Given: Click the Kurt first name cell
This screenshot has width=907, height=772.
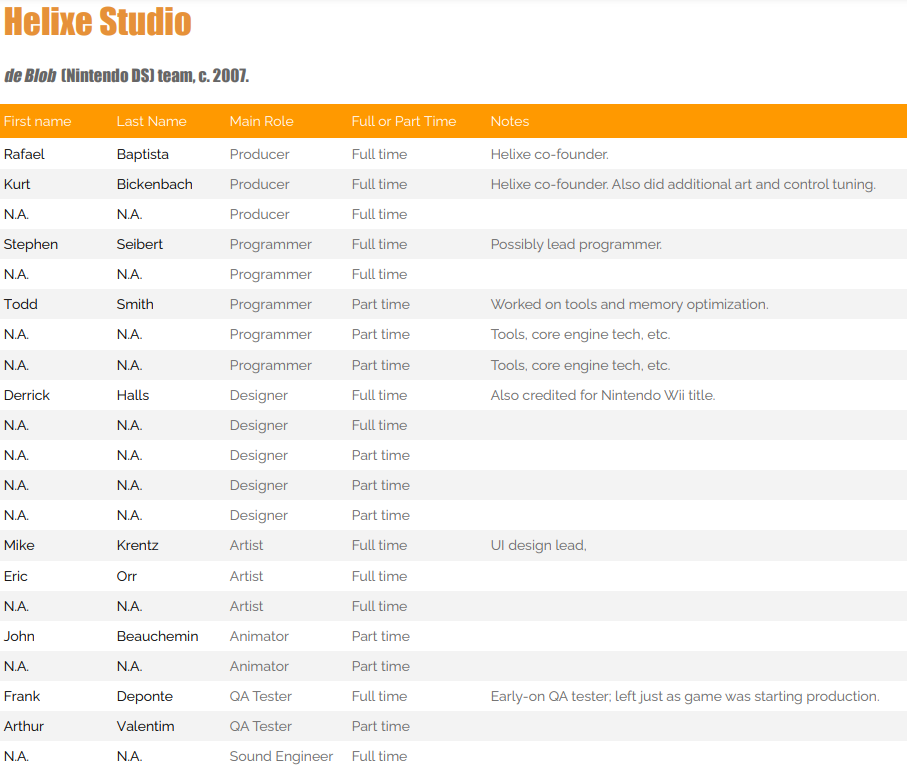Looking at the screenshot, I should [x=17, y=184].
